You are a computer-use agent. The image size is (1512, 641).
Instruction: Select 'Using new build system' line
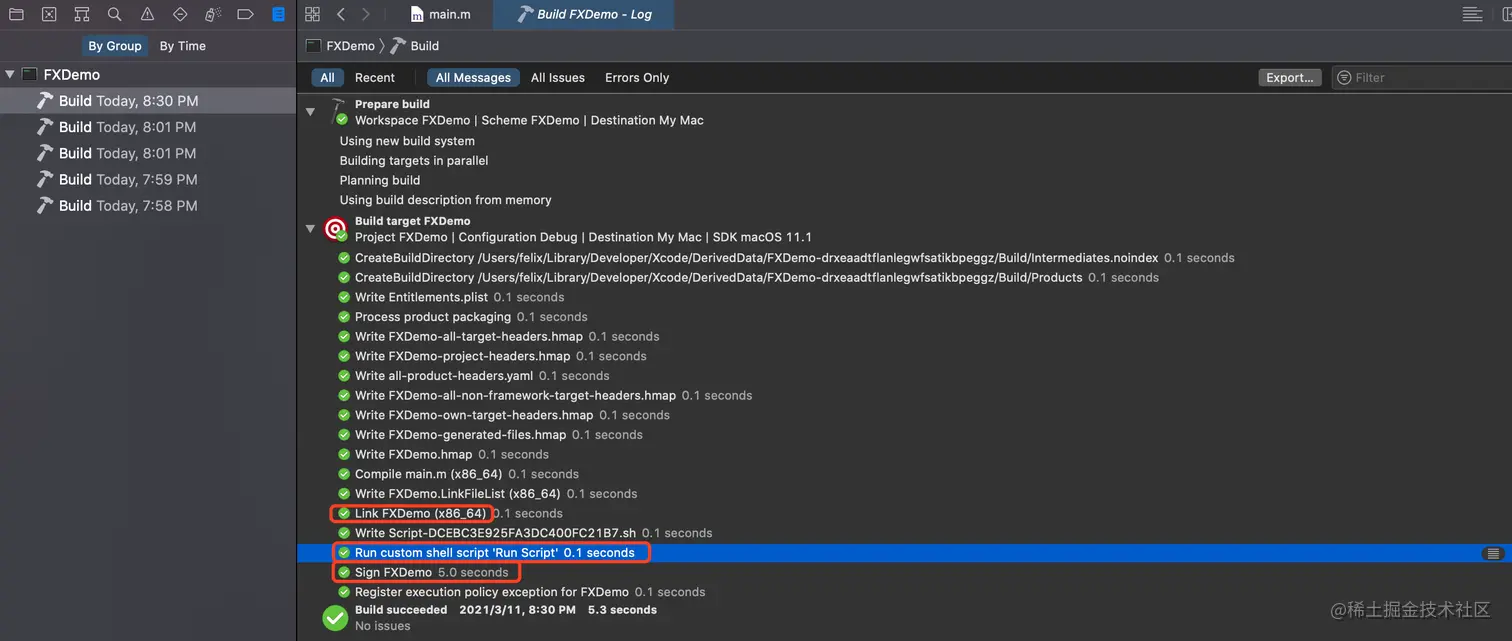click(407, 141)
